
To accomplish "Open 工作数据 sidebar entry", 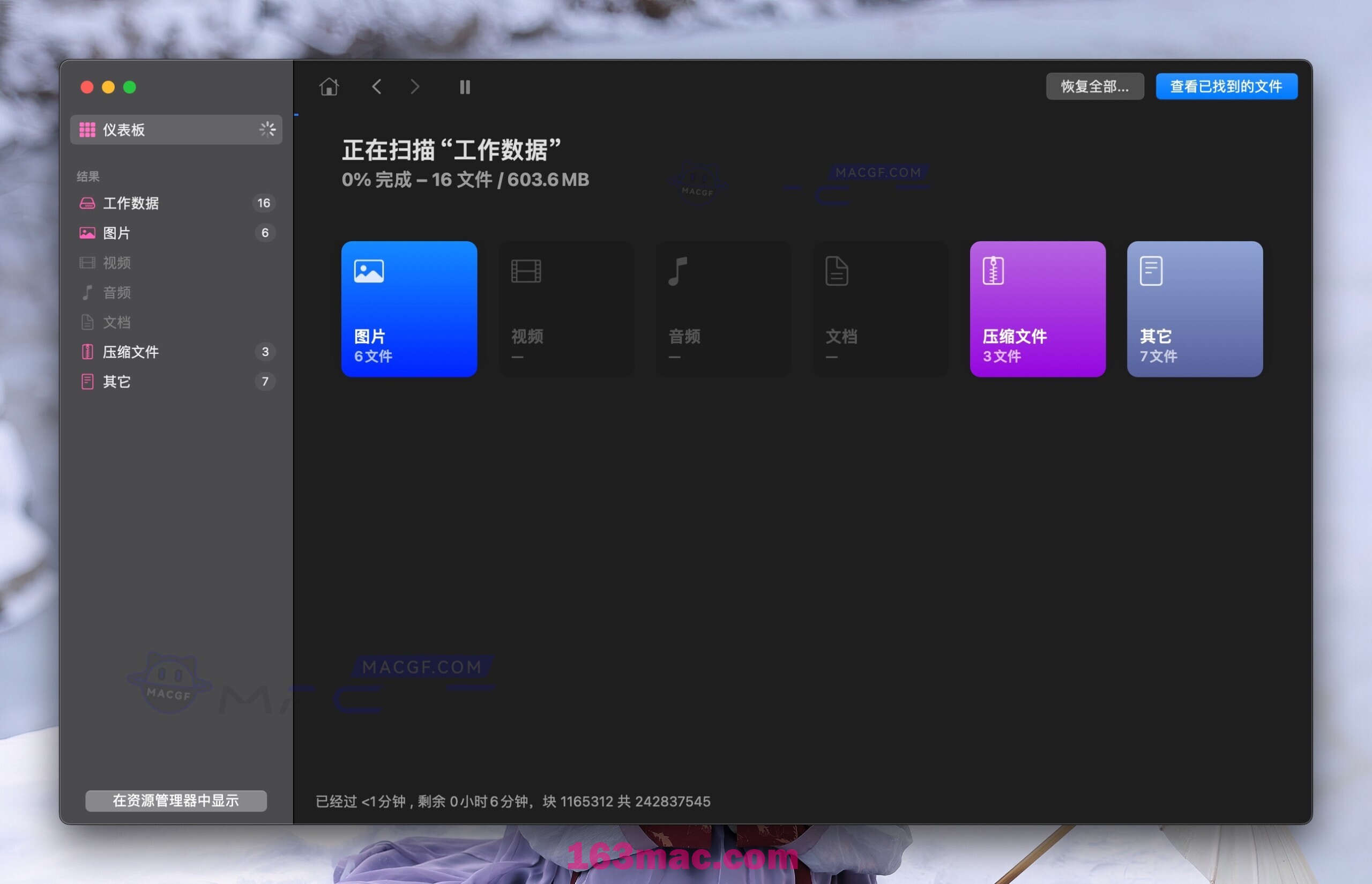I will point(176,203).
